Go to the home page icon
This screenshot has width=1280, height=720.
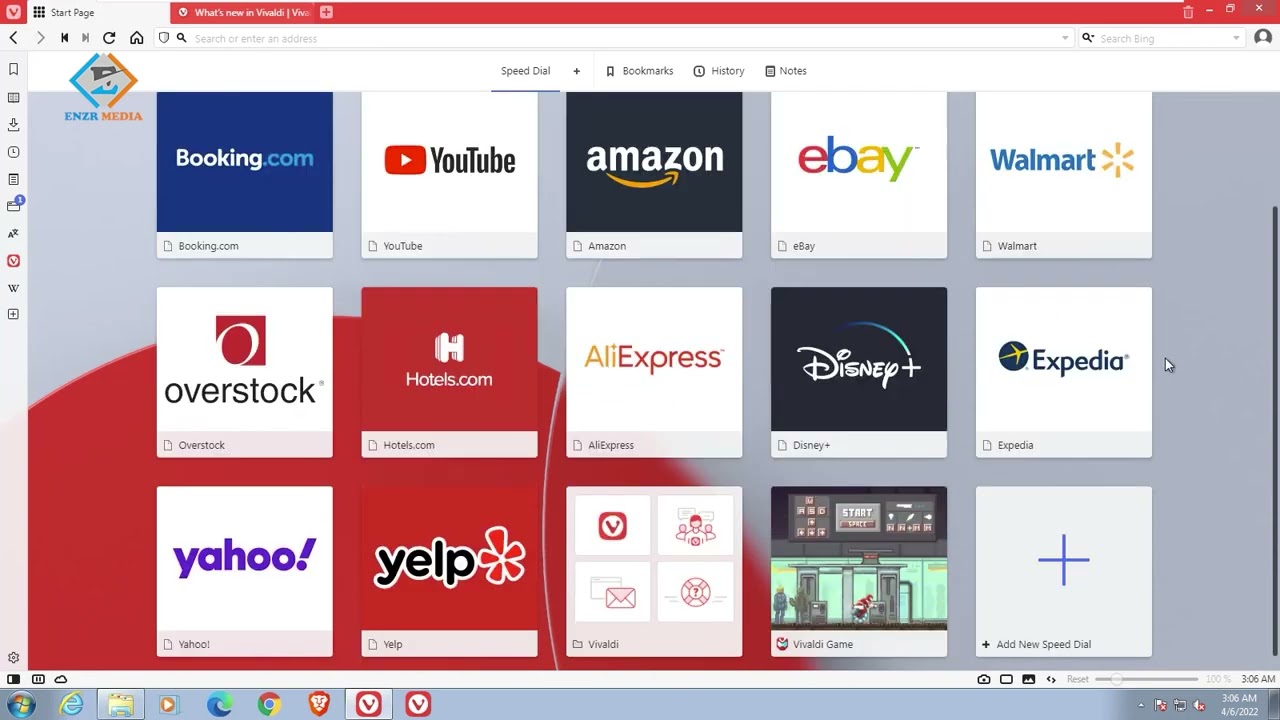tap(137, 38)
